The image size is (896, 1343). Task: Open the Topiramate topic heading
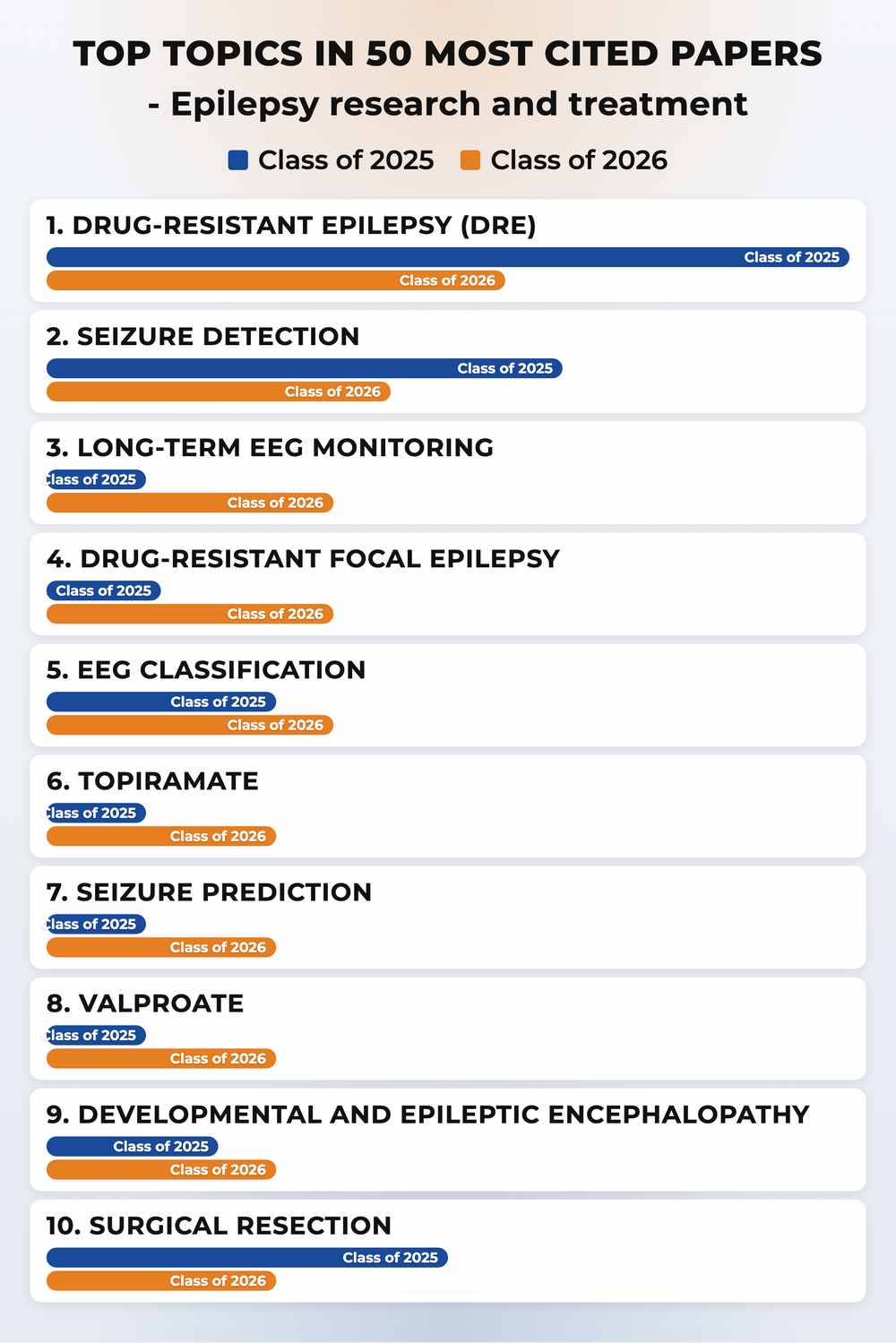point(152,780)
